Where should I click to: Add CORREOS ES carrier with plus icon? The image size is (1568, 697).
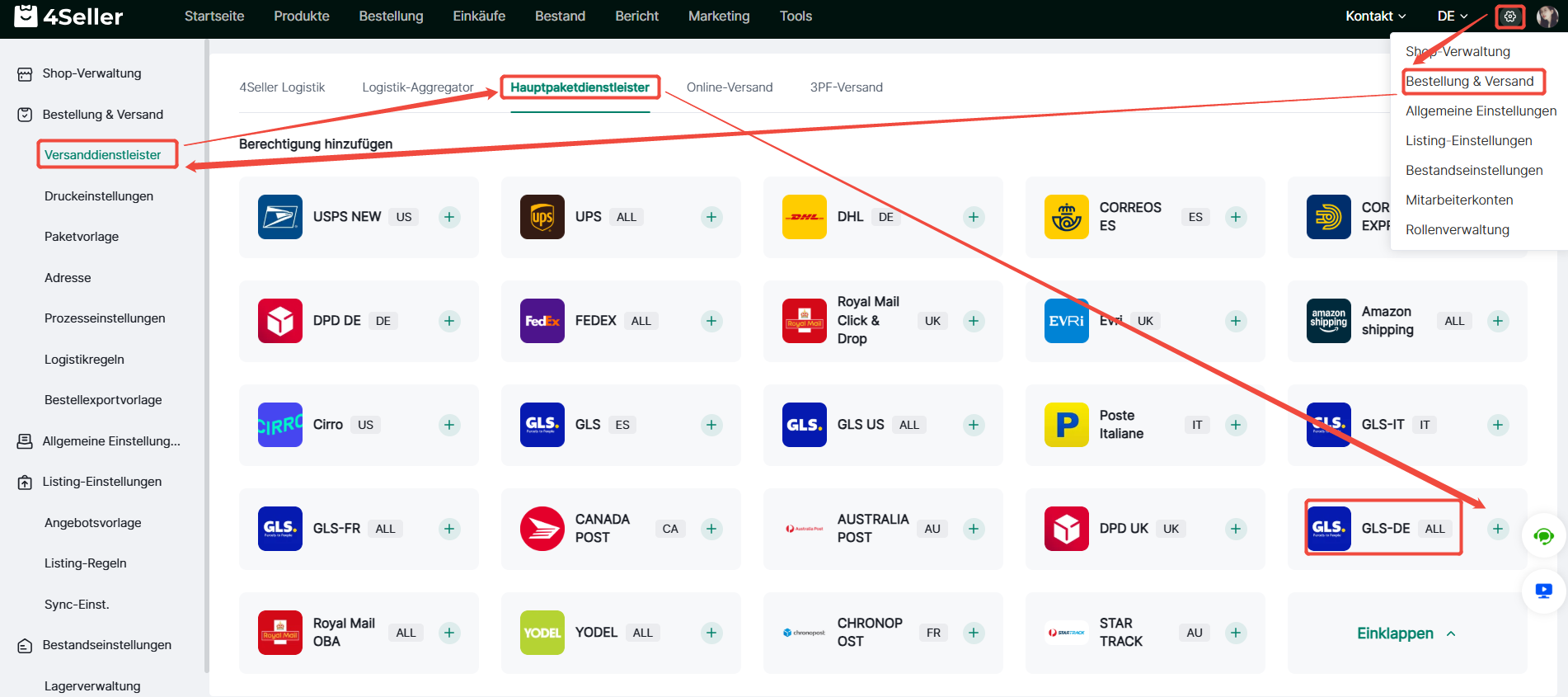click(x=1236, y=217)
